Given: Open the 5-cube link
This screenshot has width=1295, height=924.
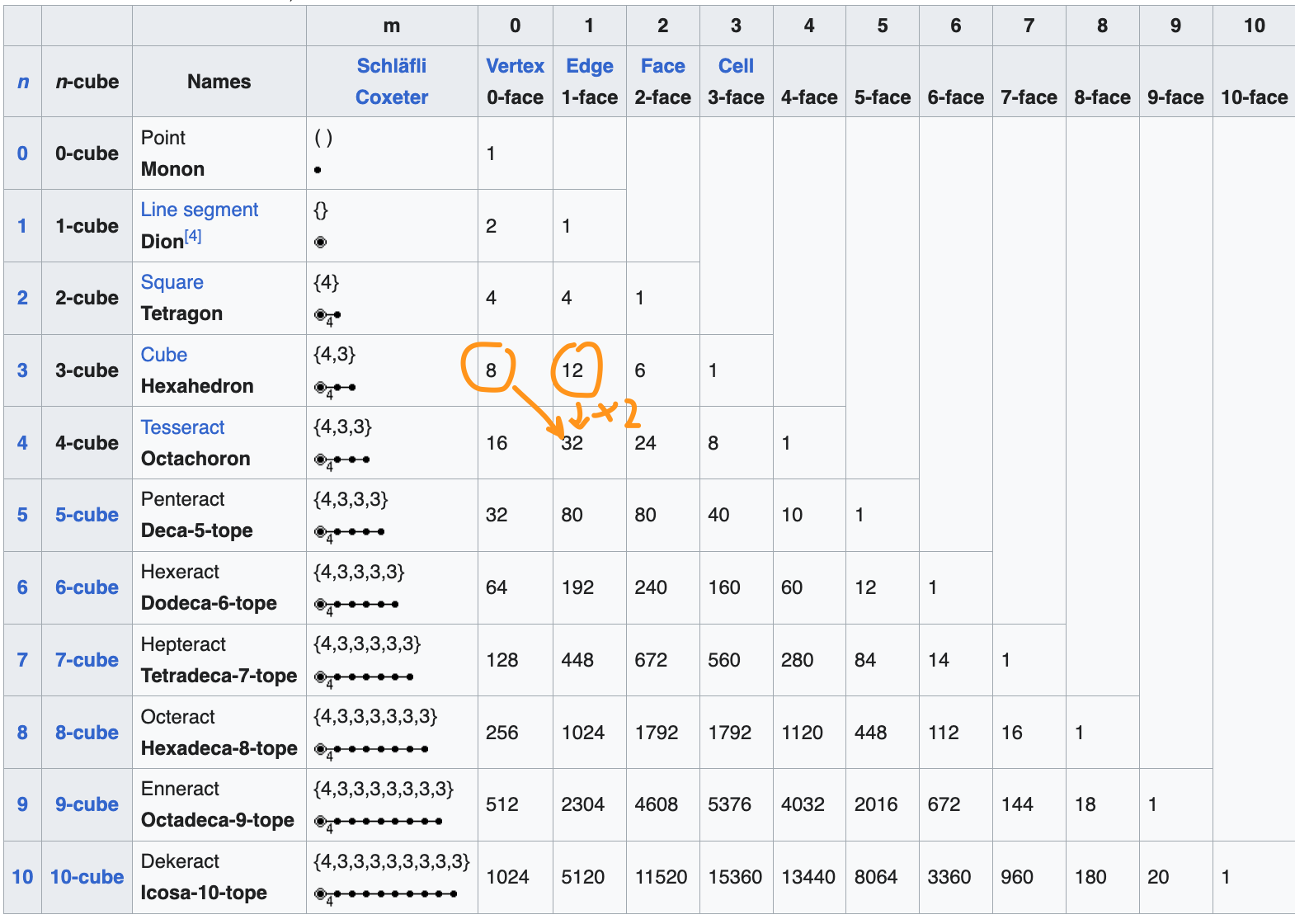Looking at the screenshot, I should [87, 515].
